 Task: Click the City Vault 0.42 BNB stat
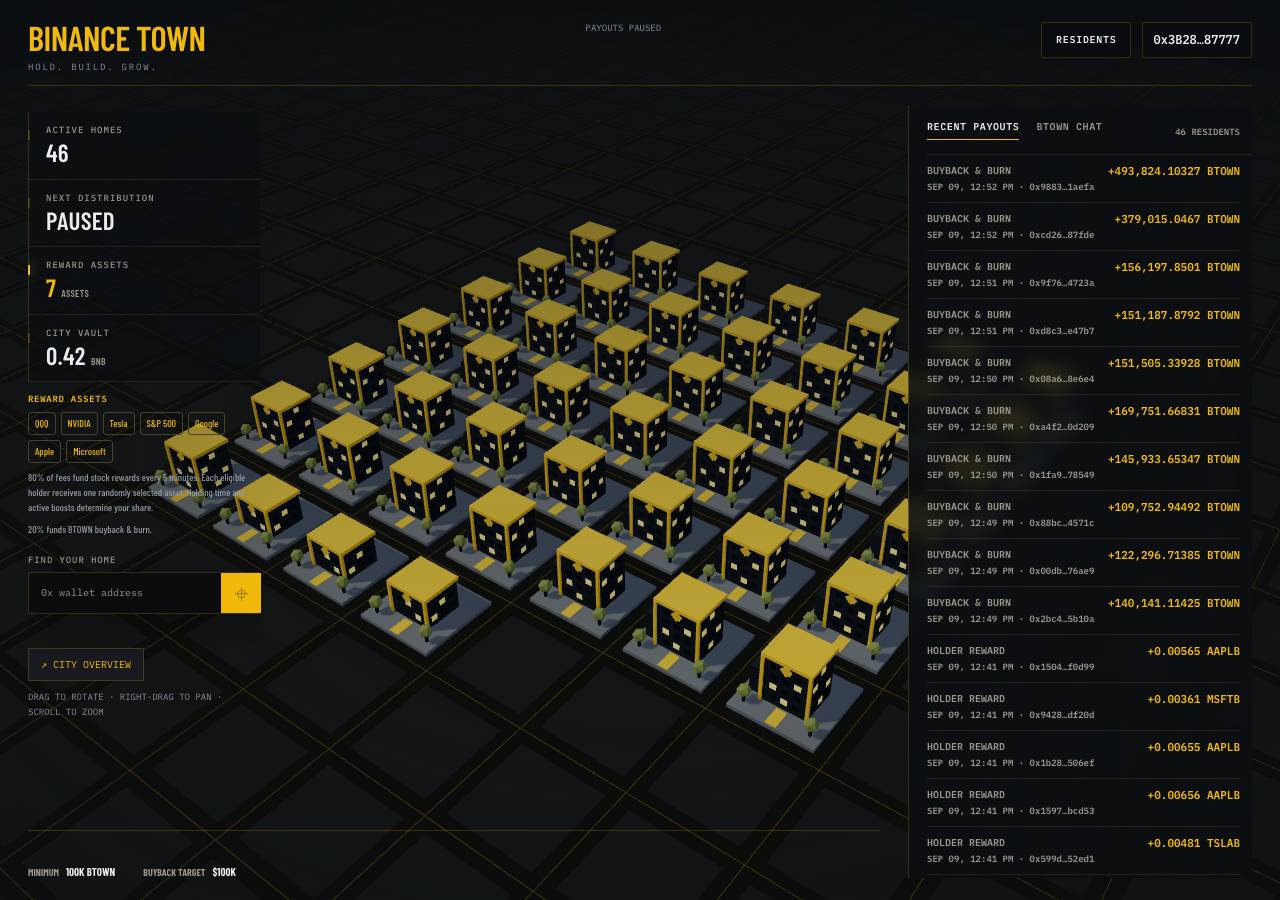[144, 348]
